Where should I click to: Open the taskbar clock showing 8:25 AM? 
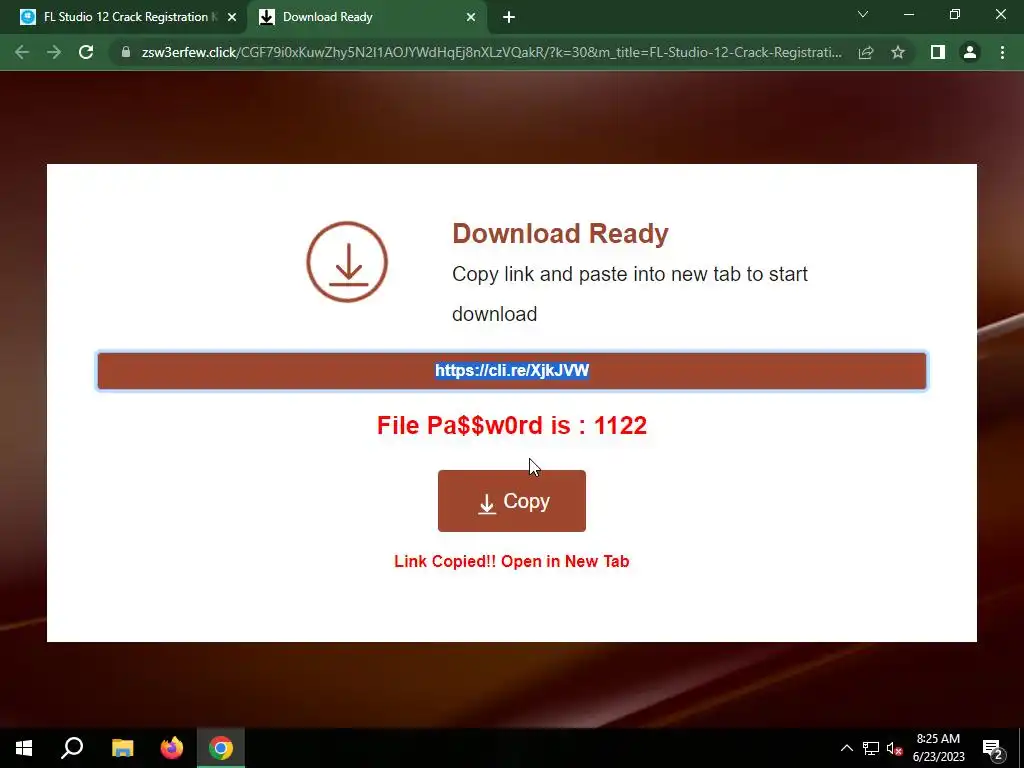[938, 748]
